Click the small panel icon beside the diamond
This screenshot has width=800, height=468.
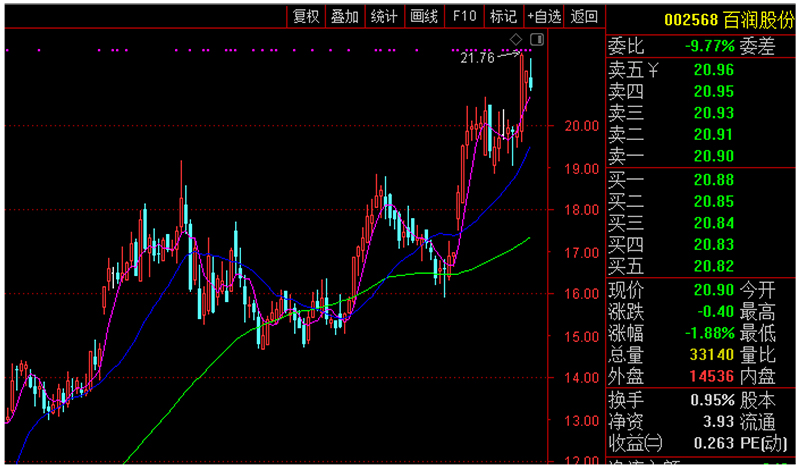537,39
